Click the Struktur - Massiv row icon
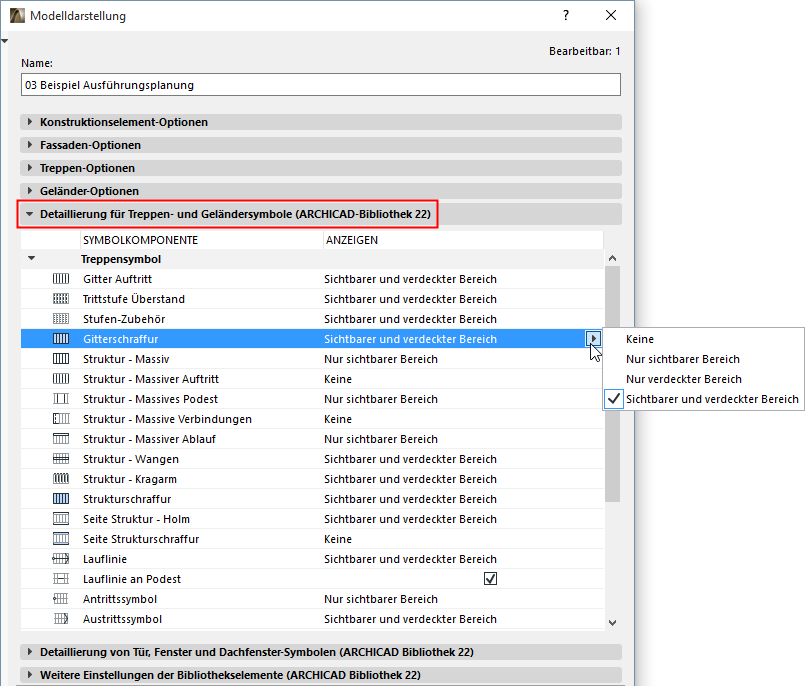 click(x=61, y=359)
